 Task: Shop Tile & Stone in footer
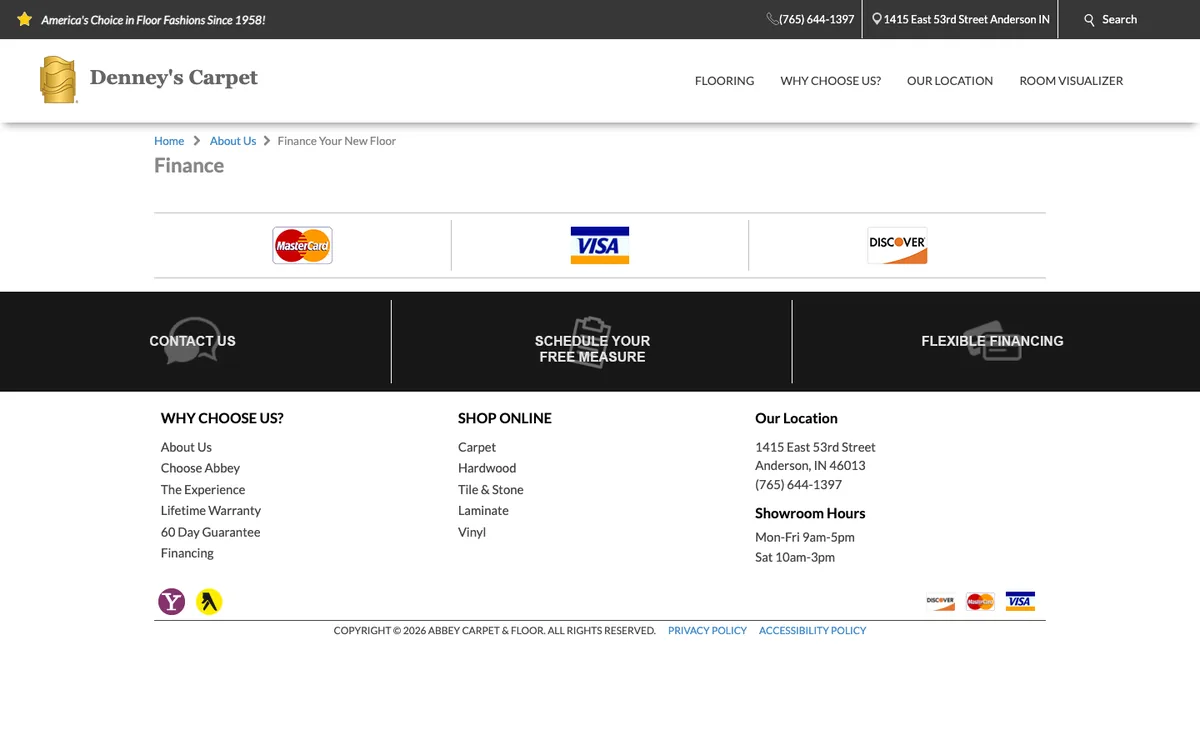pos(491,489)
